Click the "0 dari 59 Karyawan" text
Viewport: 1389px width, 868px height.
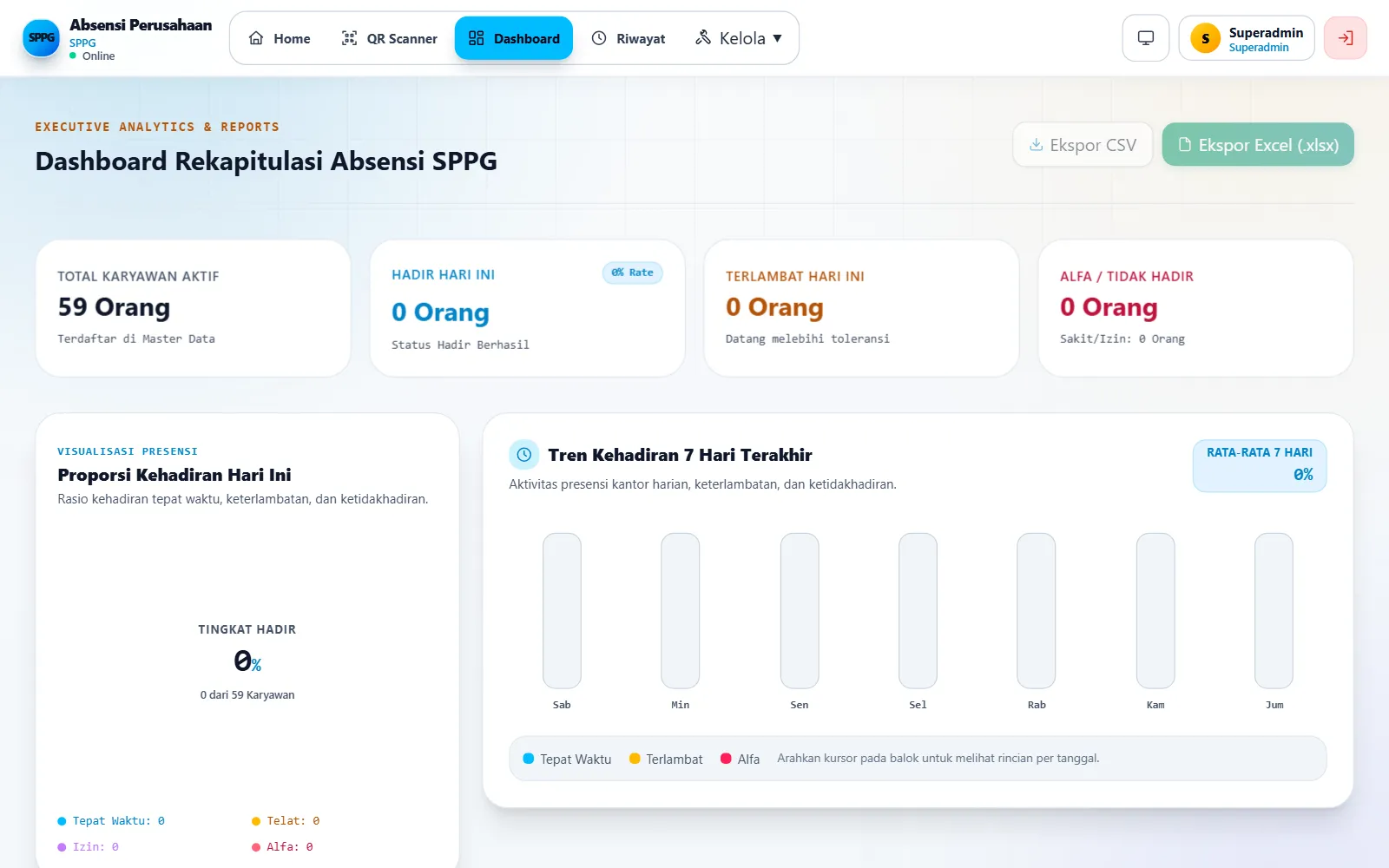[247, 695]
